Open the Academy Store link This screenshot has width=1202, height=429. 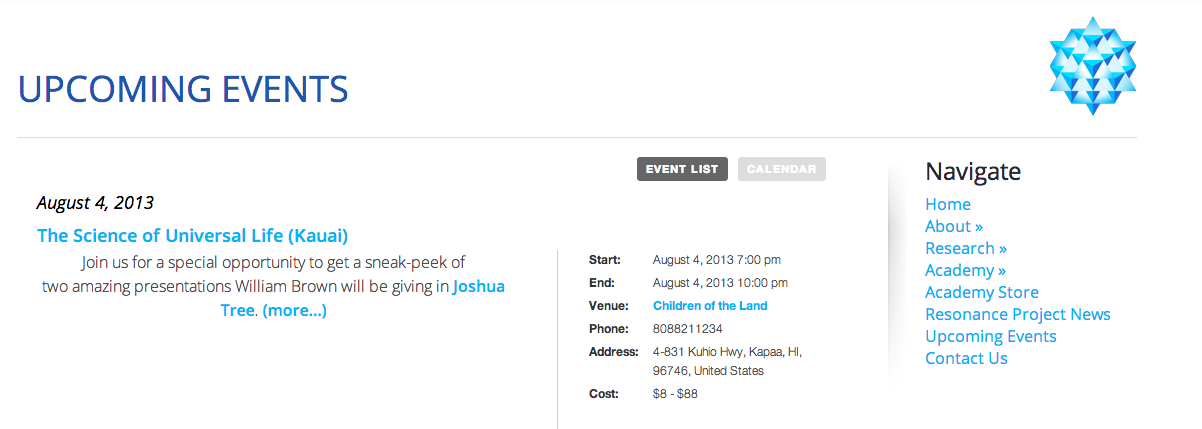(982, 292)
